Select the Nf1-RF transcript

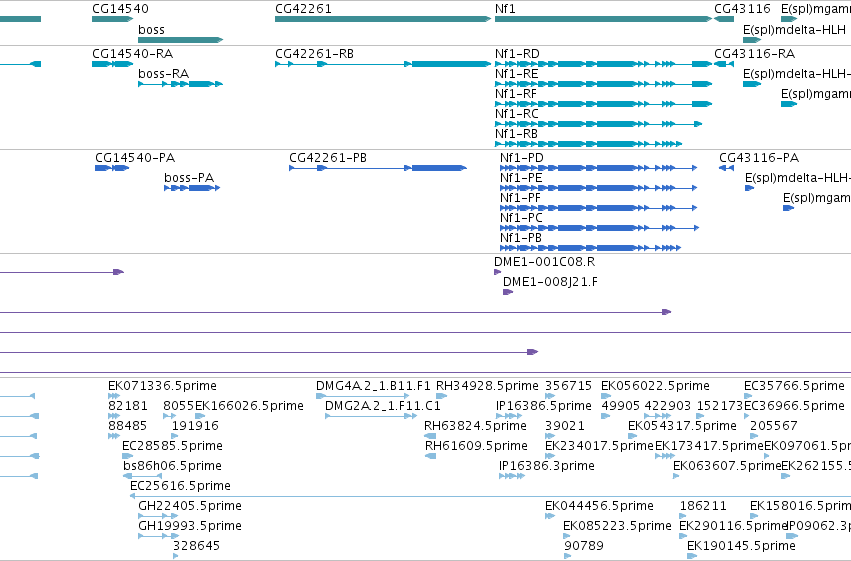pyautogui.click(x=603, y=104)
